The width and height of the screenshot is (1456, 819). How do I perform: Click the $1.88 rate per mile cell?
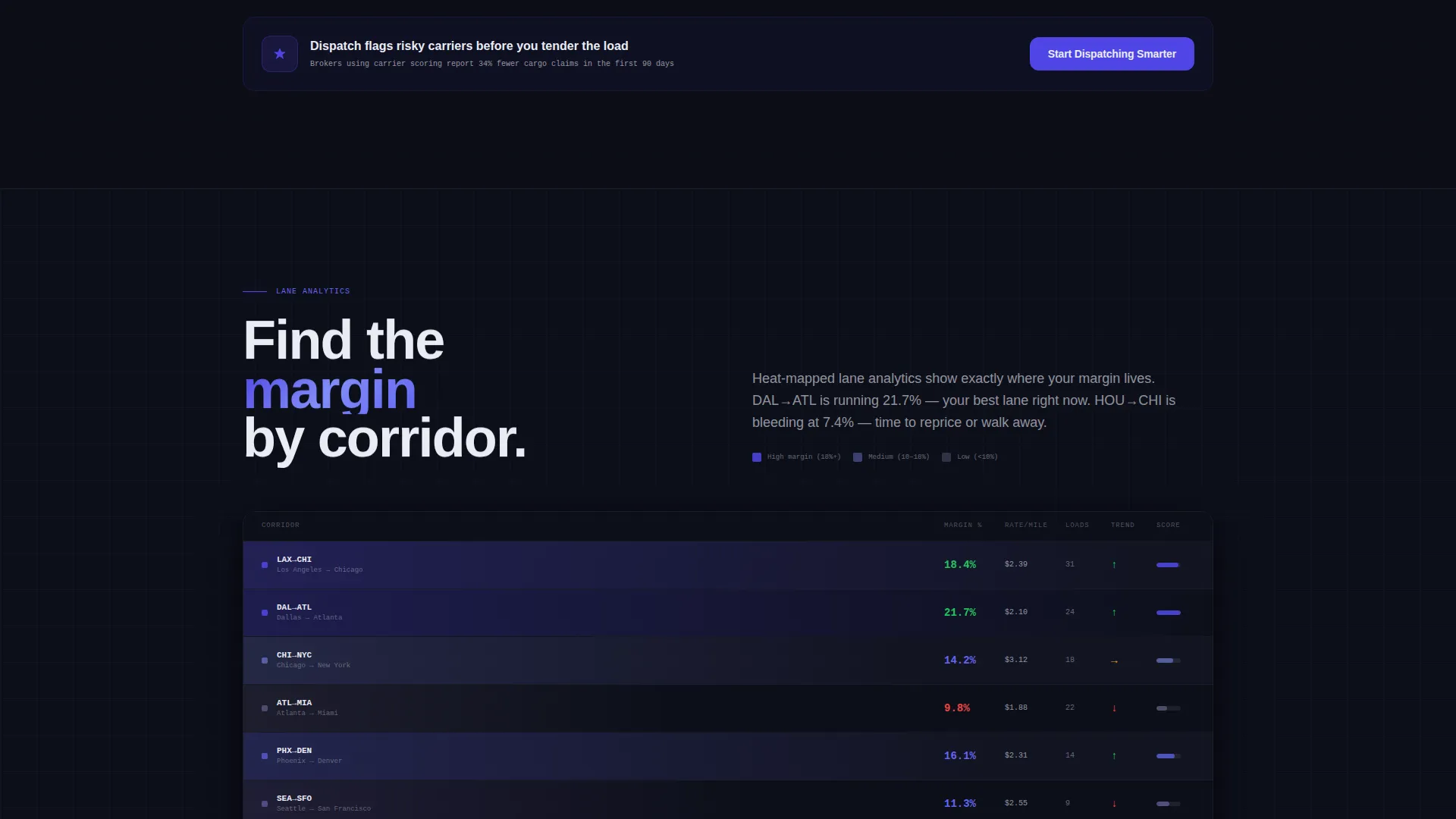coord(1016,708)
